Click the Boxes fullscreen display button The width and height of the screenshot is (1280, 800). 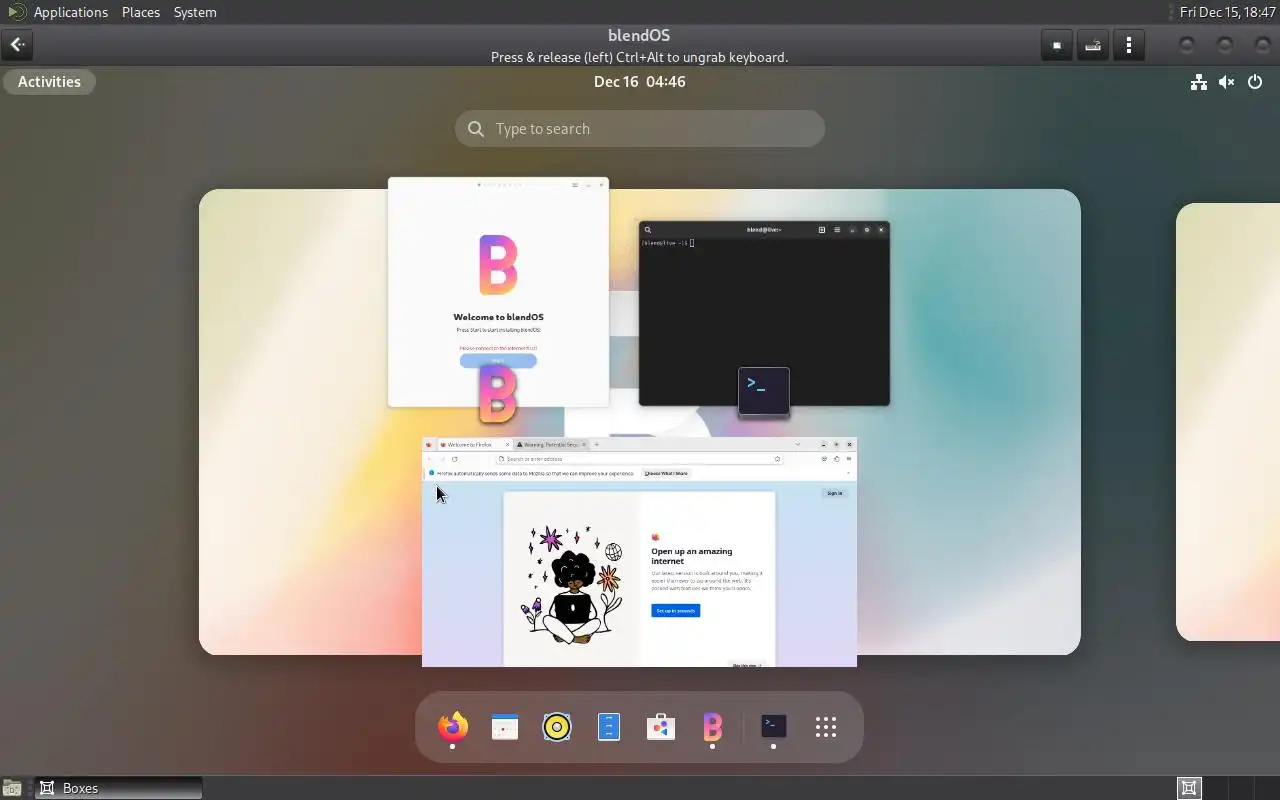coord(1056,45)
